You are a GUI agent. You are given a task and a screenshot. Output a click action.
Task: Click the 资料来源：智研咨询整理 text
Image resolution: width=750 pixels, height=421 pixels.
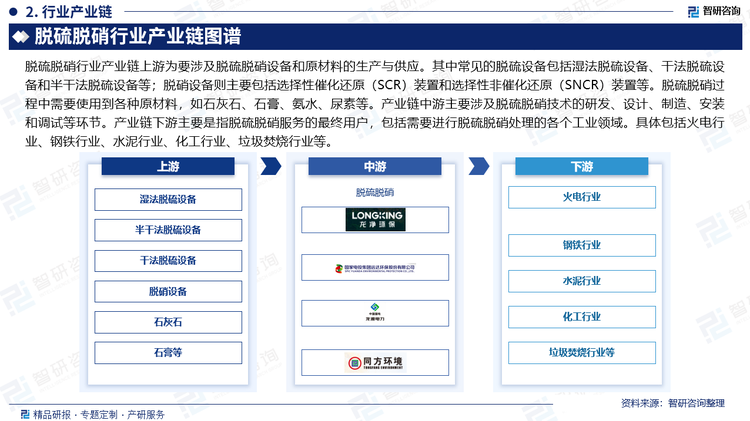673,403
